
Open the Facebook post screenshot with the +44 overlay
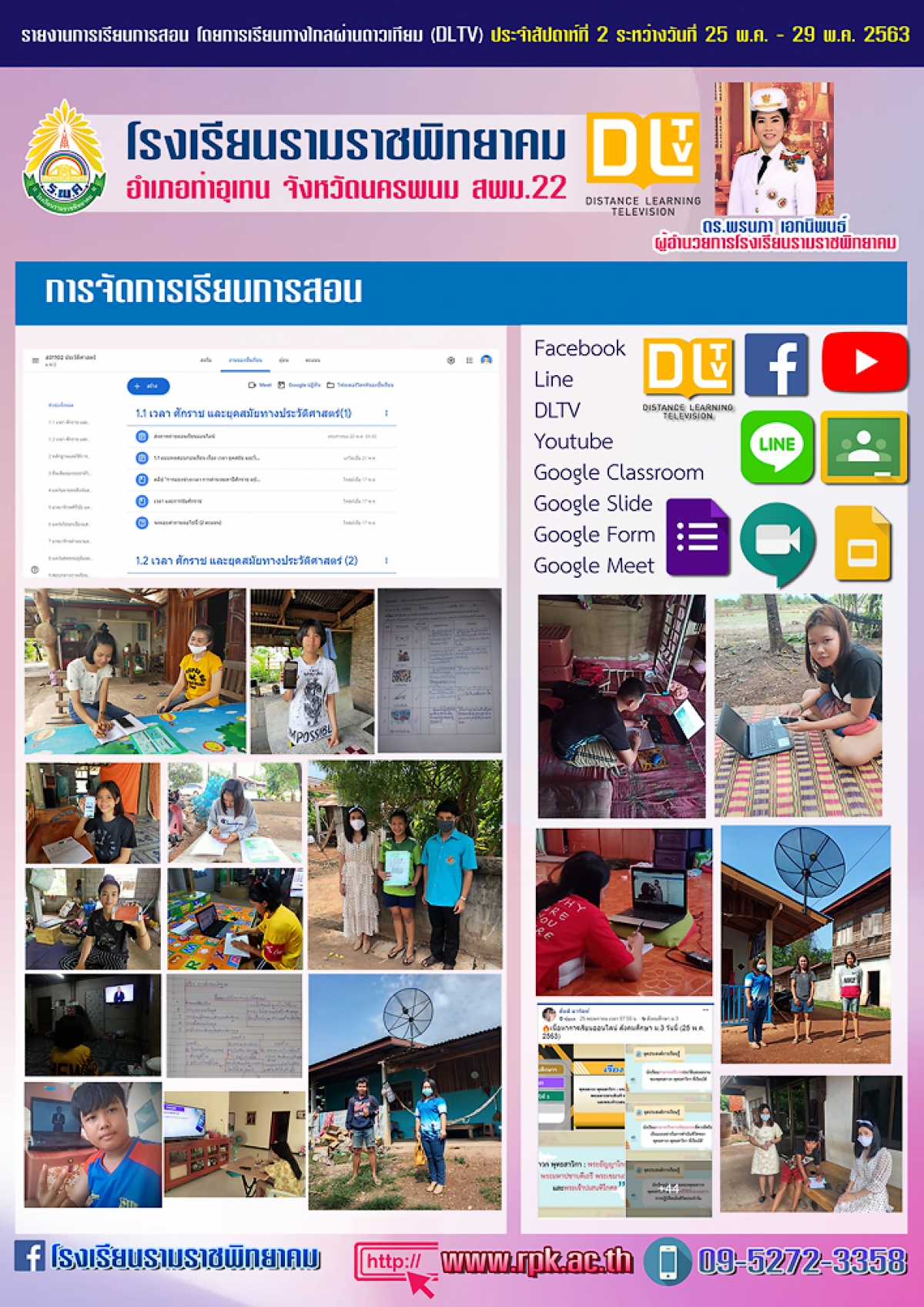tap(625, 1111)
